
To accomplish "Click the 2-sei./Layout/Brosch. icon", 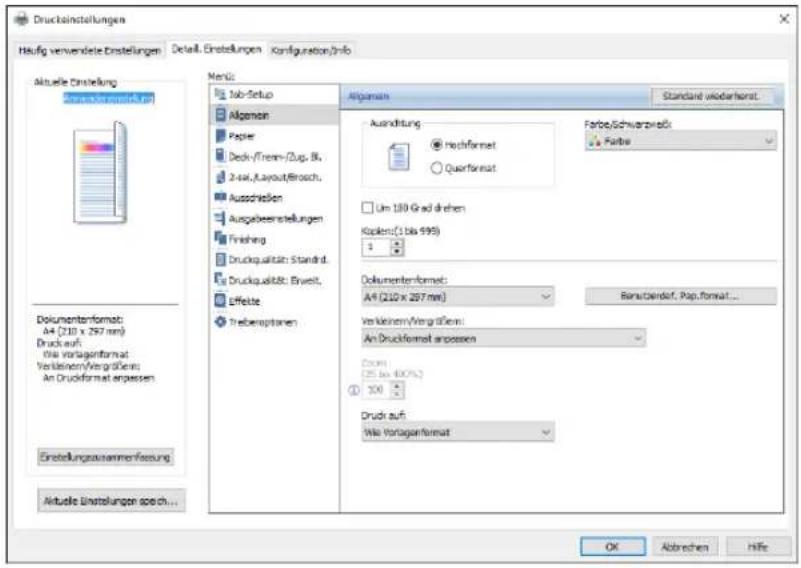I will coord(220,177).
